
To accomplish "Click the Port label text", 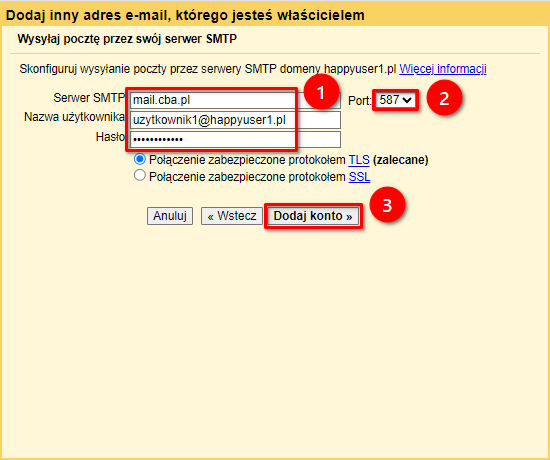I will (360, 101).
